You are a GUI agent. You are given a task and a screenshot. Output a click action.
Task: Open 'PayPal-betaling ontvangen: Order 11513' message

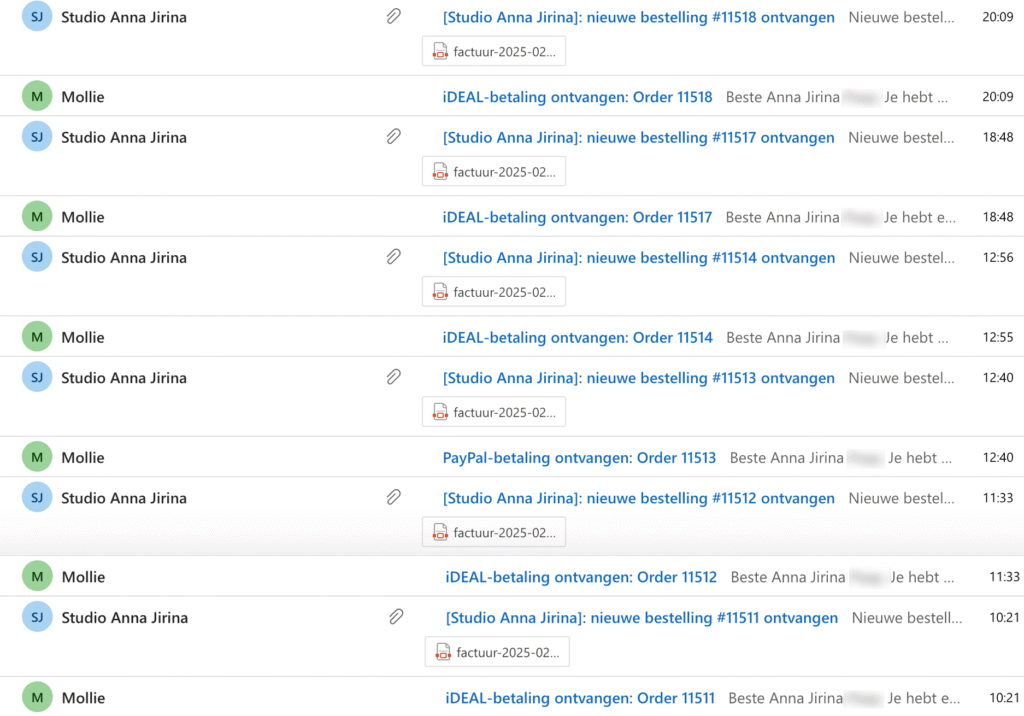click(579, 457)
